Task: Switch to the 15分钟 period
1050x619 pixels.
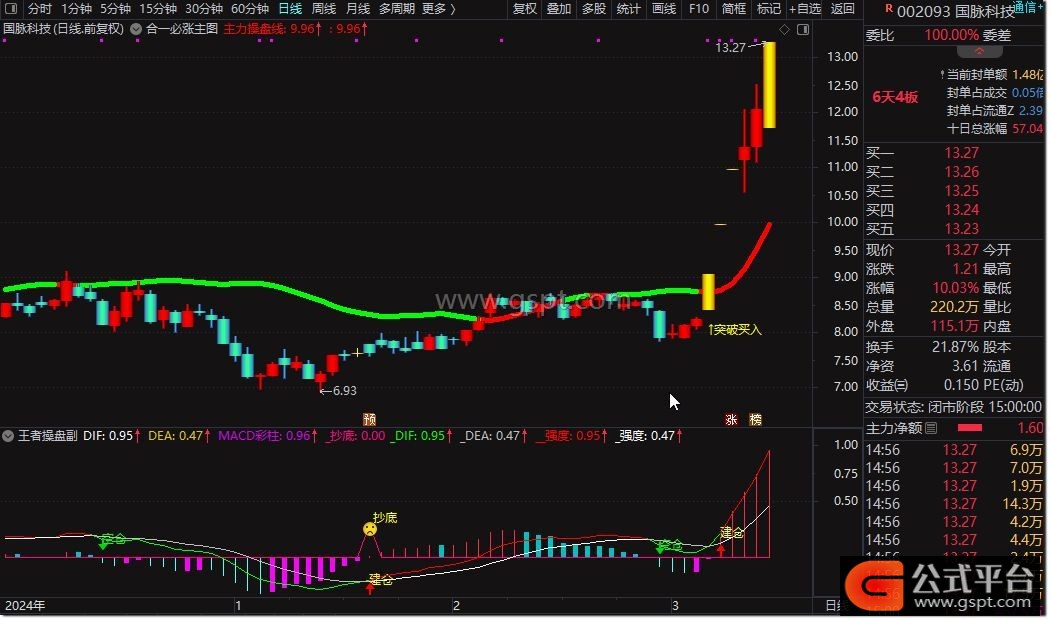Action: (x=158, y=9)
